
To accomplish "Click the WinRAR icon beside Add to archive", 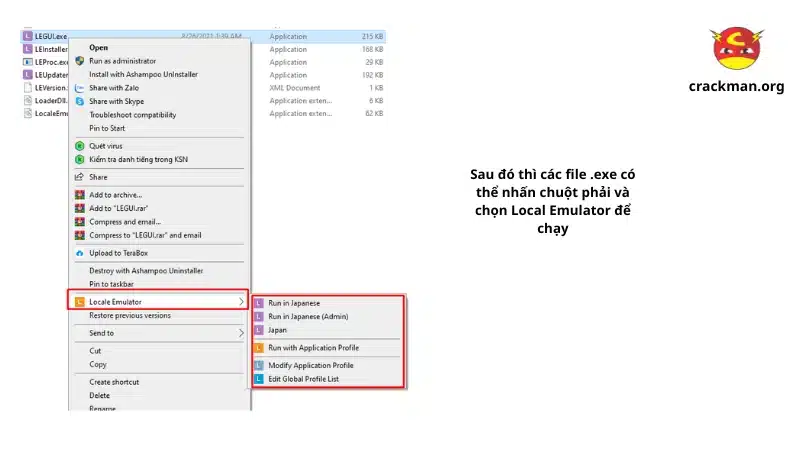I will 80,195.
